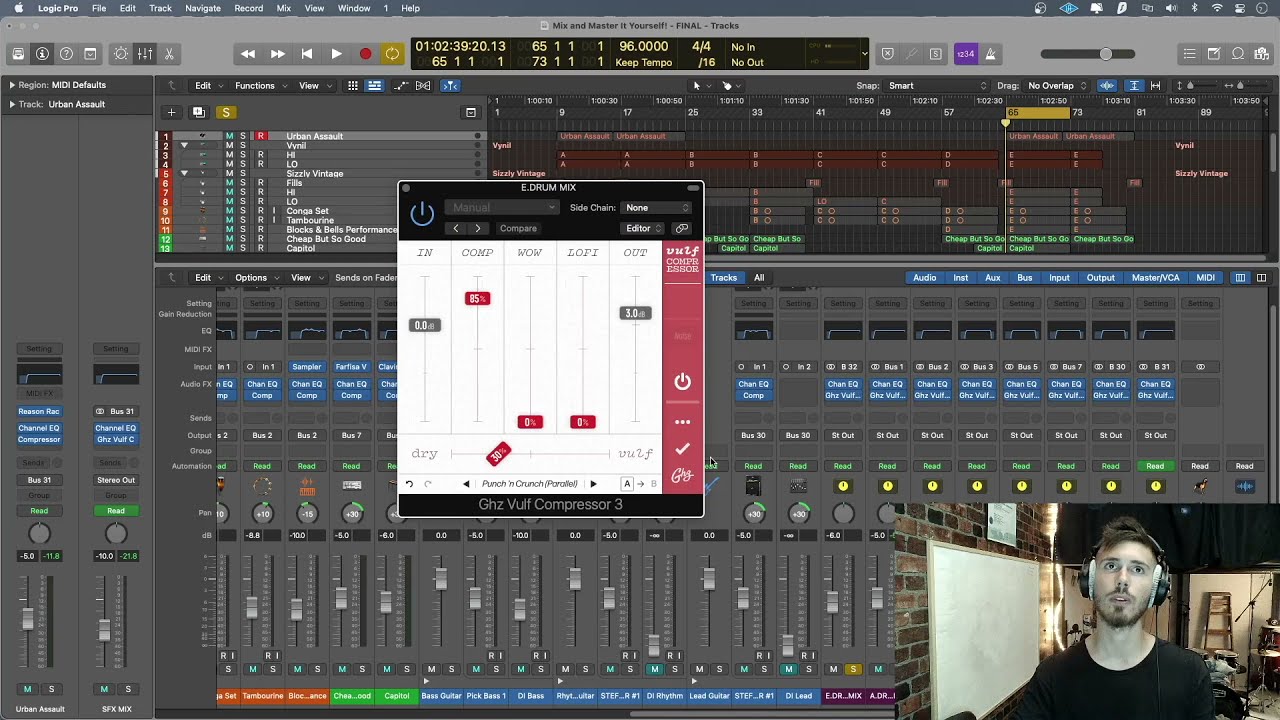Viewport: 1280px width, 720px height.
Task: Click the cycle region at bar 65 in ruler
Action: [1038, 112]
